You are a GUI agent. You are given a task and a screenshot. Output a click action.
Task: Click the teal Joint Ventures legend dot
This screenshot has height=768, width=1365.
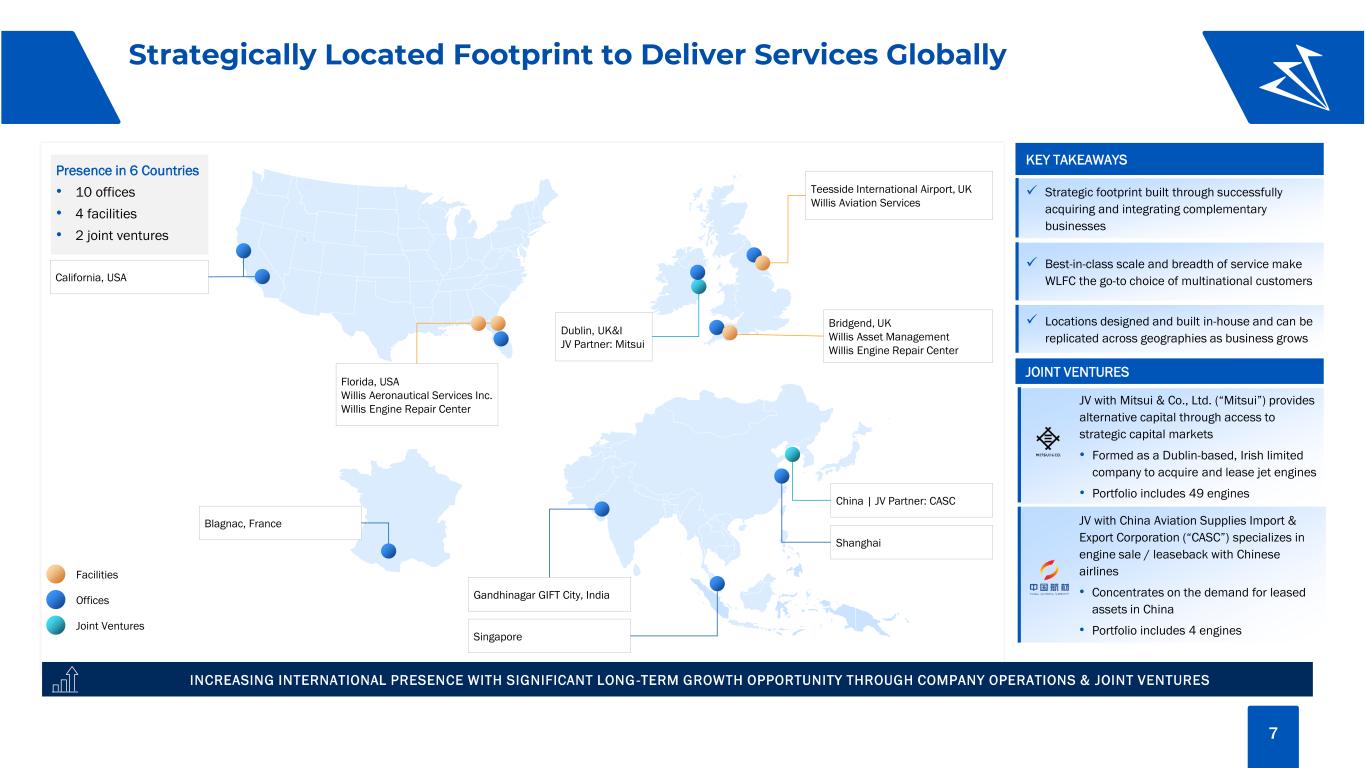pyautogui.click(x=56, y=626)
